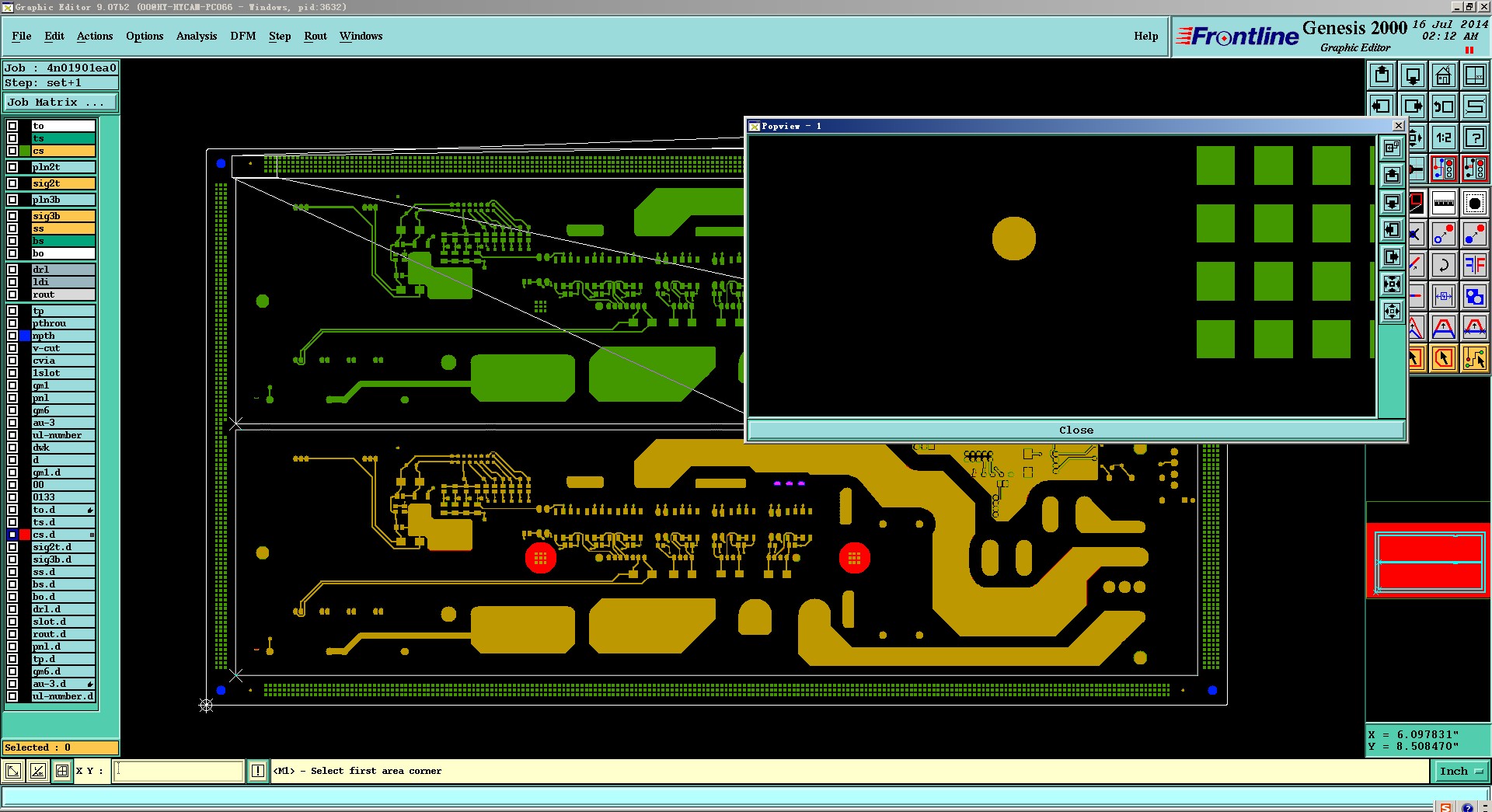The height and width of the screenshot is (812, 1492).
Task: Toggle display checkbox for layer pln2t
Action: click(12, 167)
